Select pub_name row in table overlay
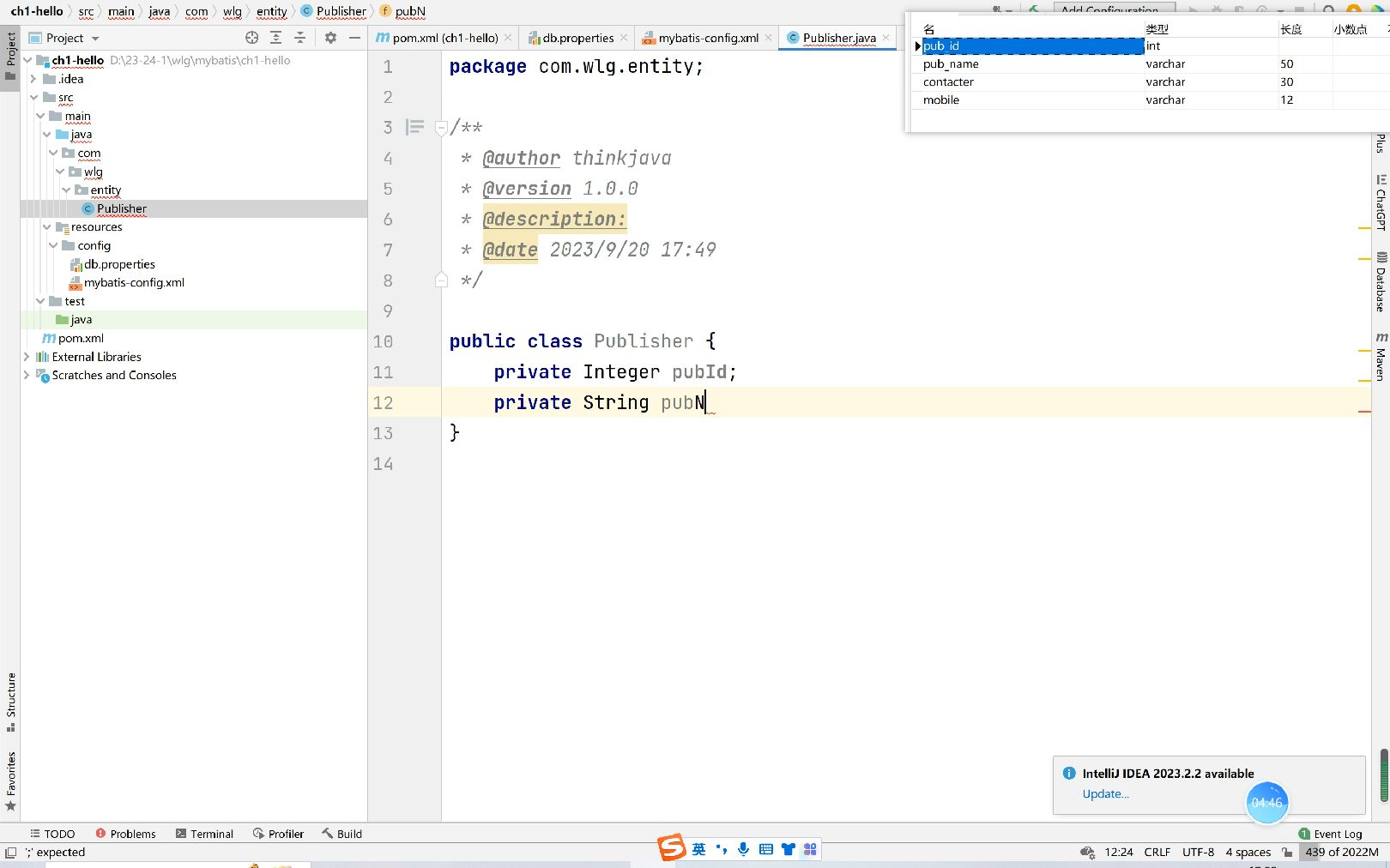 click(x=1150, y=64)
